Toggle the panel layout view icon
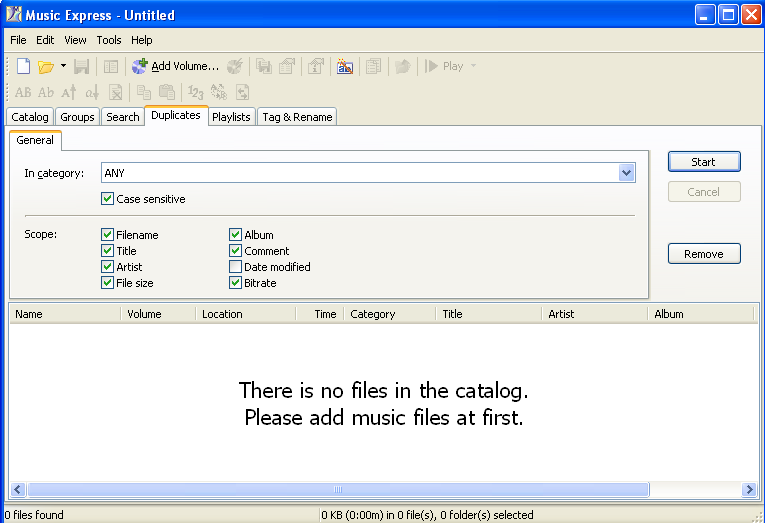This screenshot has width=765, height=523. pos(111,66)
